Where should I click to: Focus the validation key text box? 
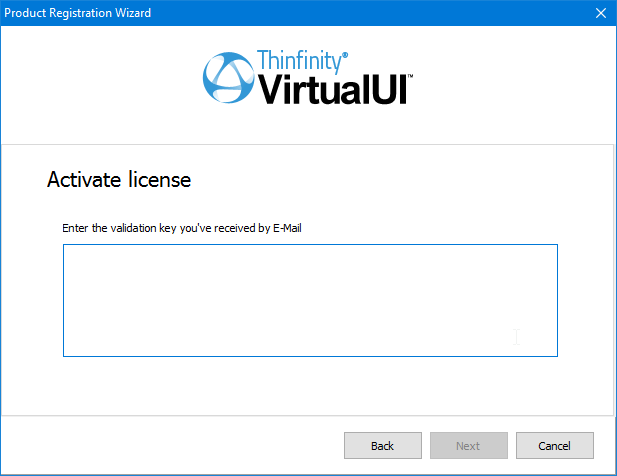310,300
